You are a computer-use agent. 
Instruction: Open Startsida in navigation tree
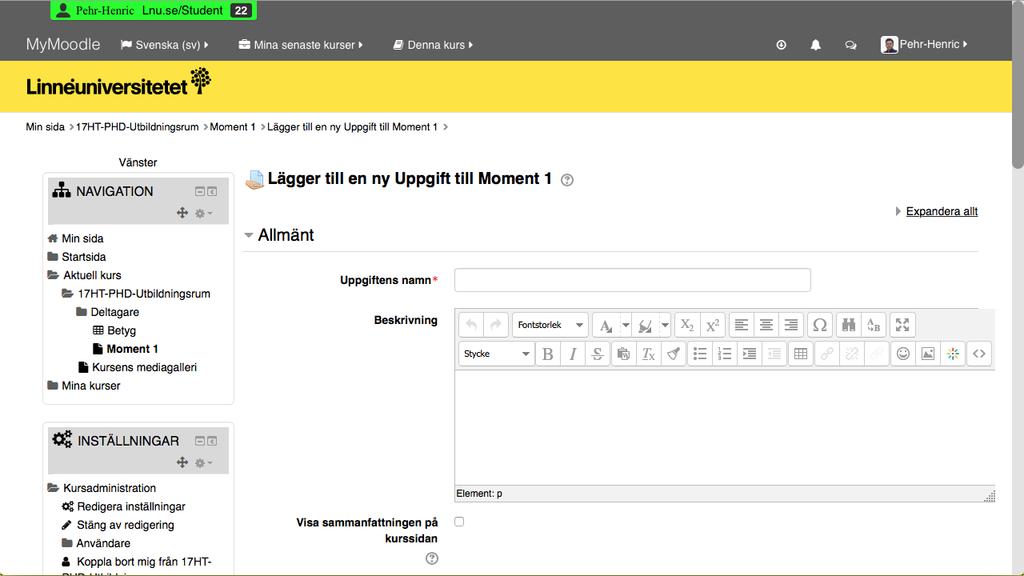point(84,257)
